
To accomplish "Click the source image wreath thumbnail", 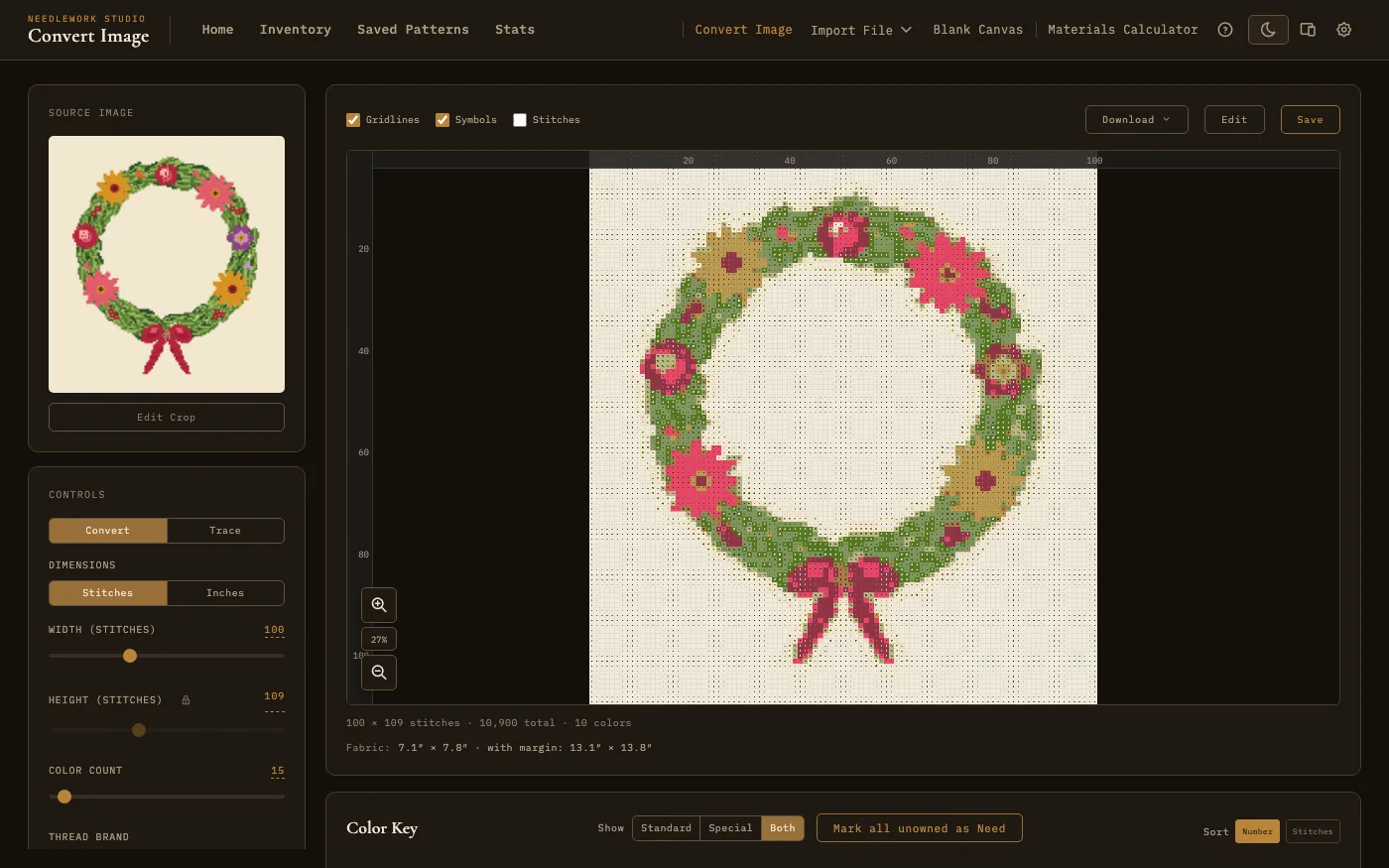I will [x=167, y=265].
